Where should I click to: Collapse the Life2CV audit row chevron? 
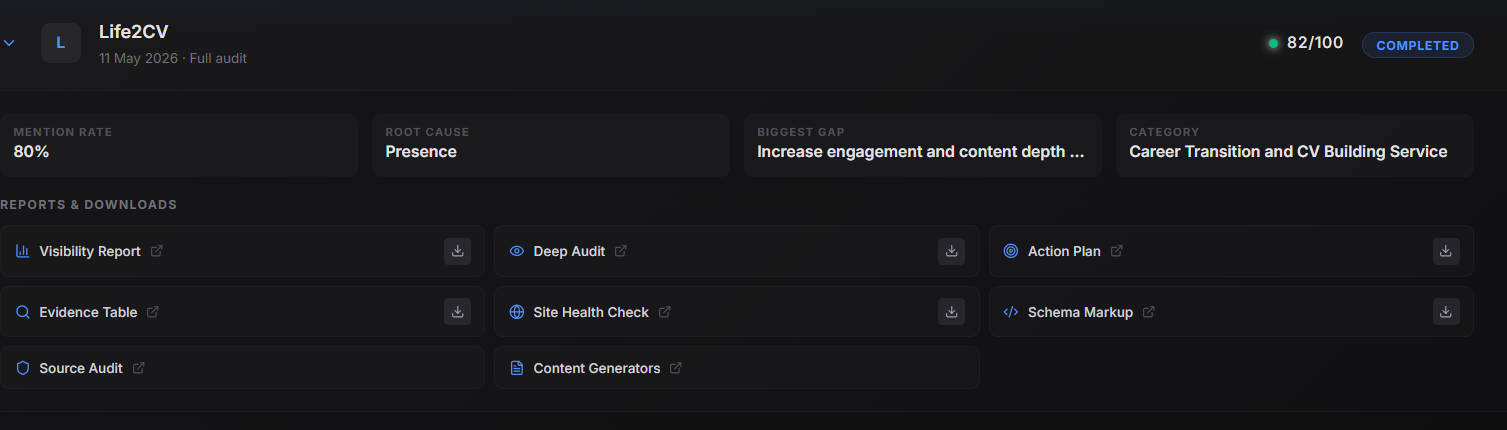(x=9, y=44)
